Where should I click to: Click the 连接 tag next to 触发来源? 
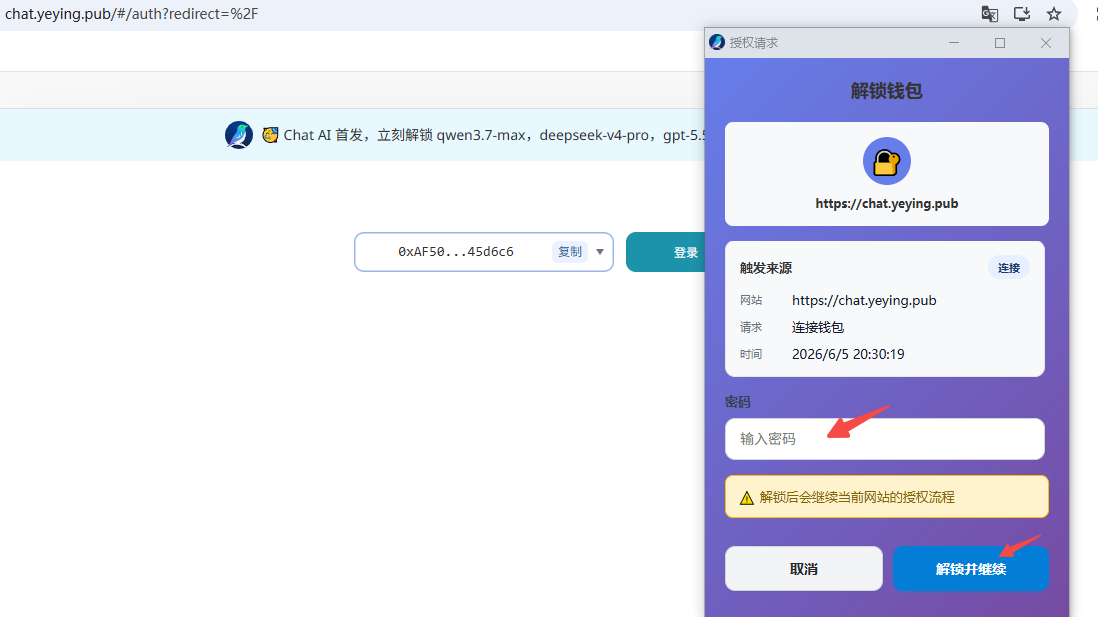coord(1008,268)
